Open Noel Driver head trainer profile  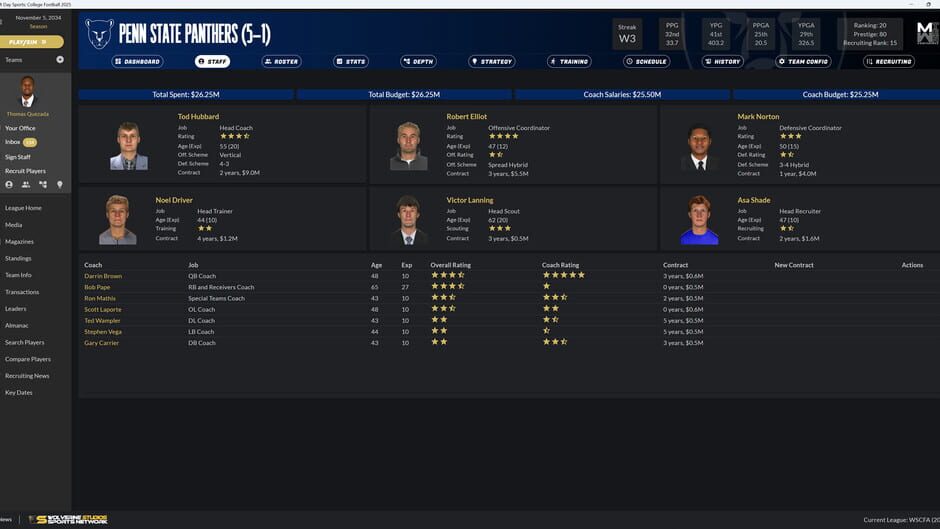tap(174, 200)
